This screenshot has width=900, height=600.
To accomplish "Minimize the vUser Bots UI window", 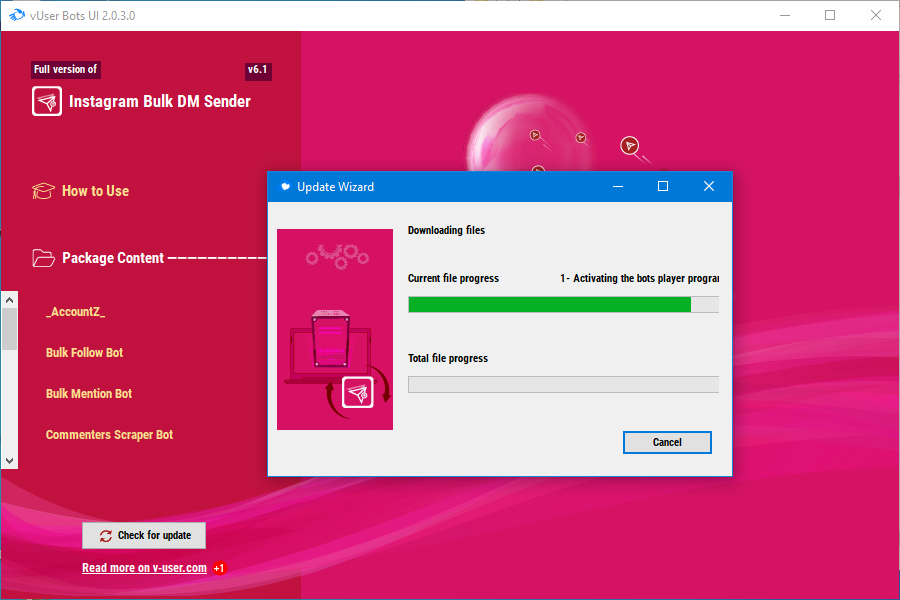I will pos(785,15).
